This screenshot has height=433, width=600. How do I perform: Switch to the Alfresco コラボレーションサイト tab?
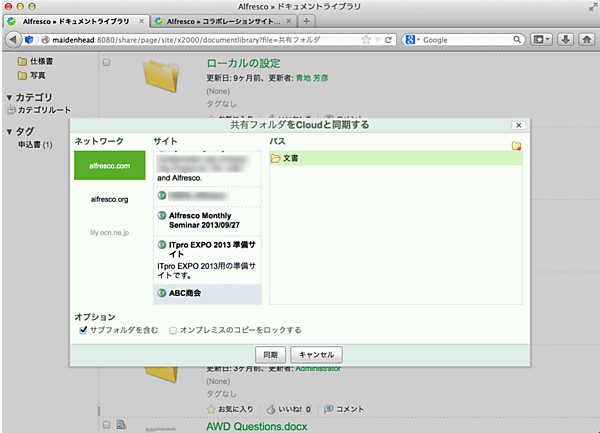point(218,20)
